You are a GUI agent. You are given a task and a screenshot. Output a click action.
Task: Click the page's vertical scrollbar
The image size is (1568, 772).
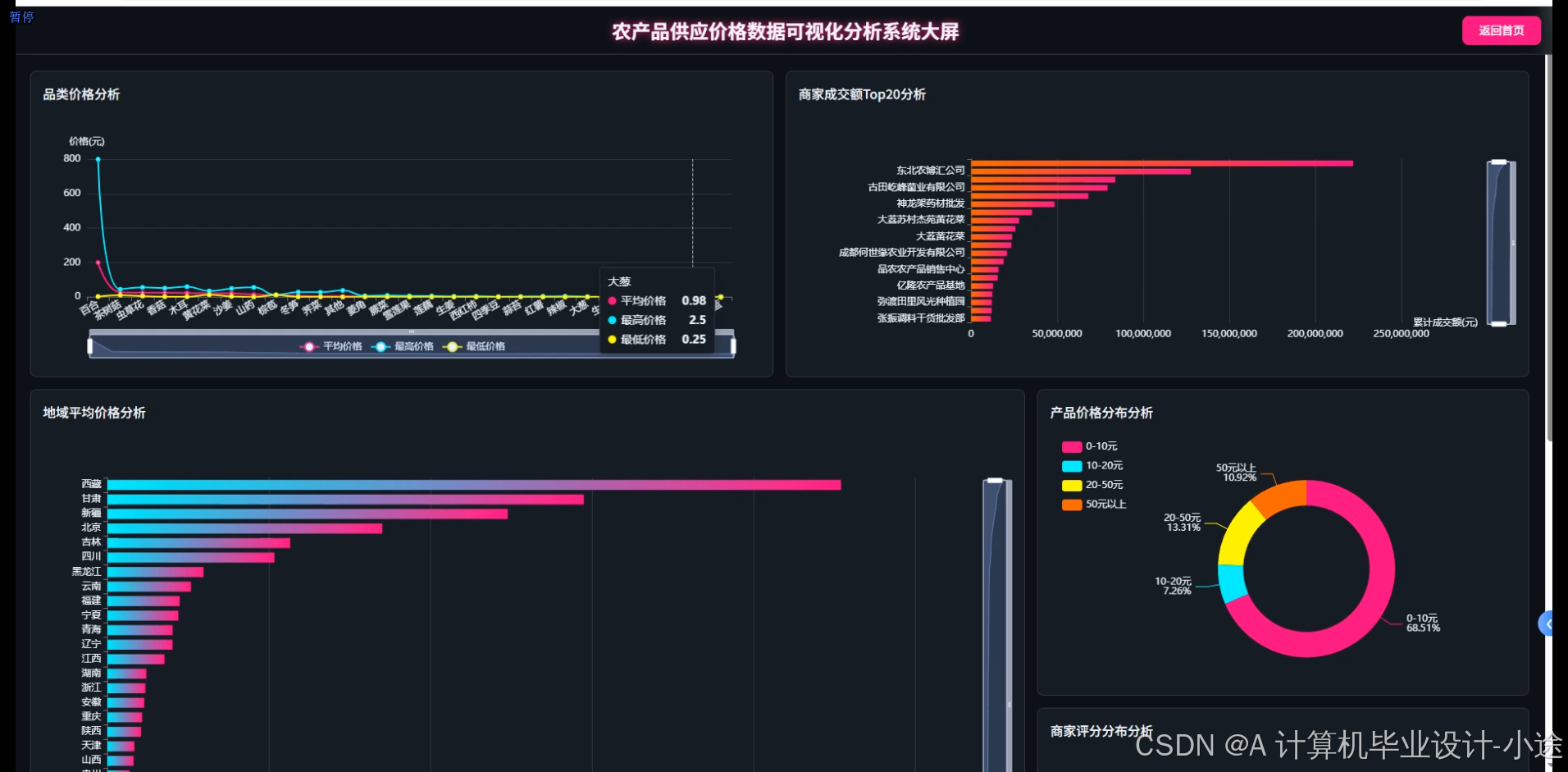(x=1549, y=246)
